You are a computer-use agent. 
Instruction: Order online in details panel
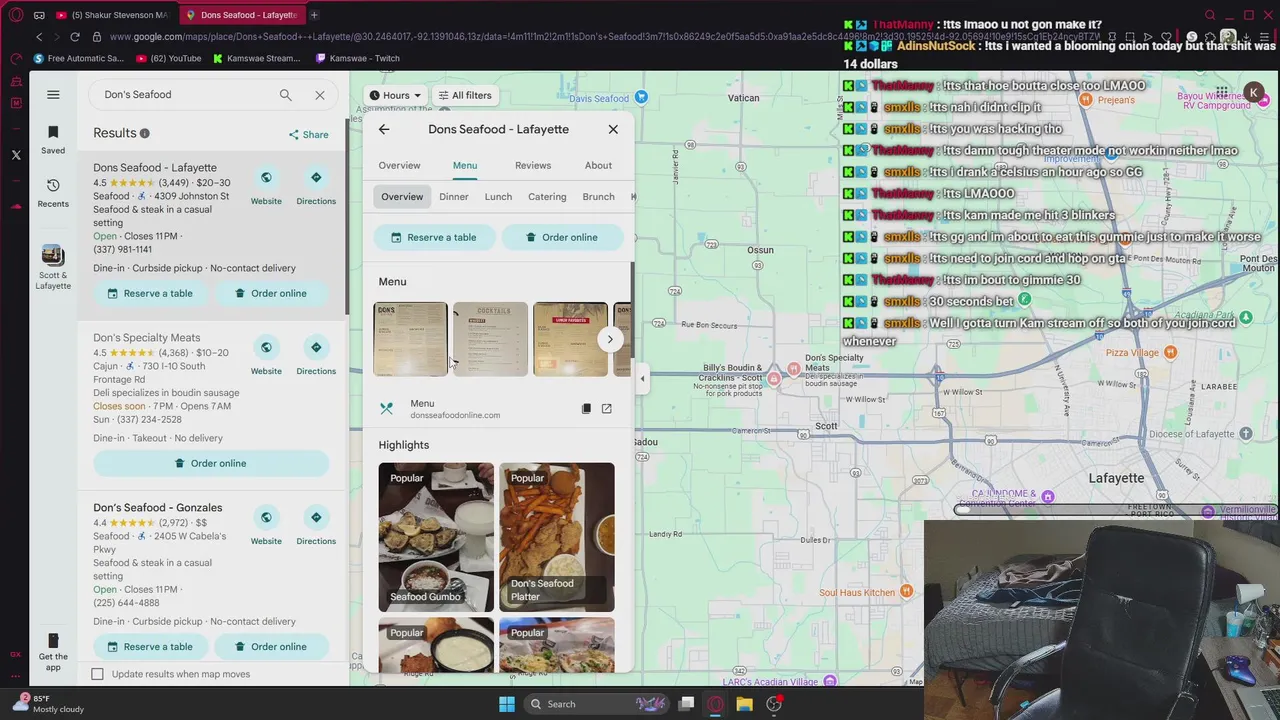point(562,237)
